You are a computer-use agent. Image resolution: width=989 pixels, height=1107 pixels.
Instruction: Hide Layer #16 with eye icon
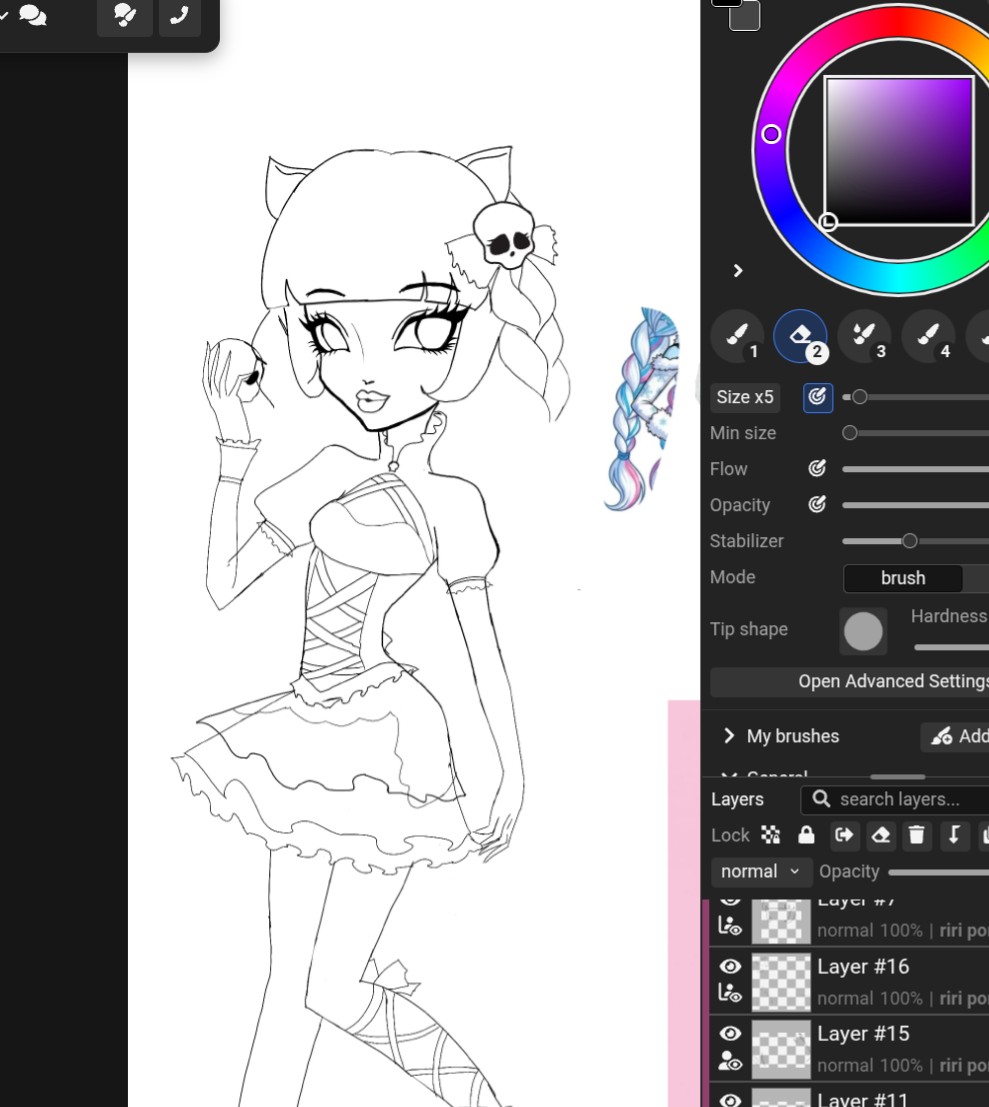730,967
